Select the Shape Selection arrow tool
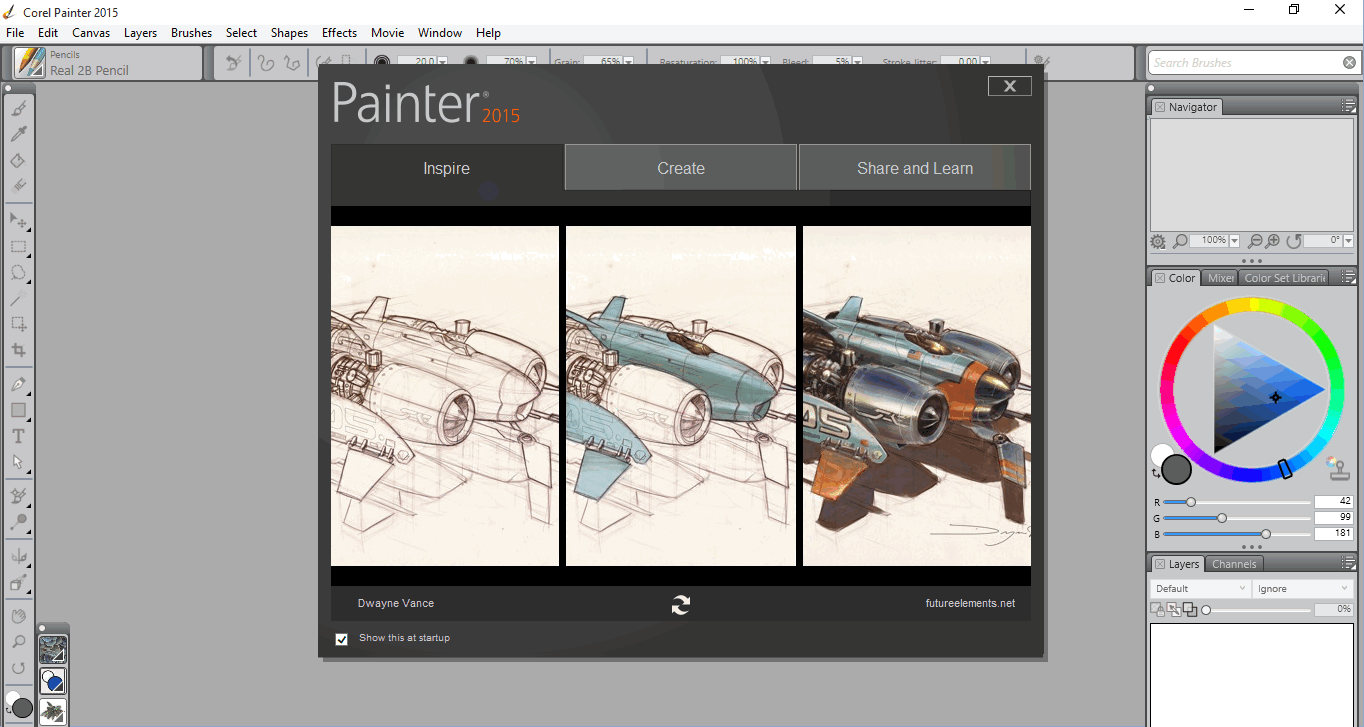Image resolution: width=1364 pixels, height=727 pixels. coord(18,462)
